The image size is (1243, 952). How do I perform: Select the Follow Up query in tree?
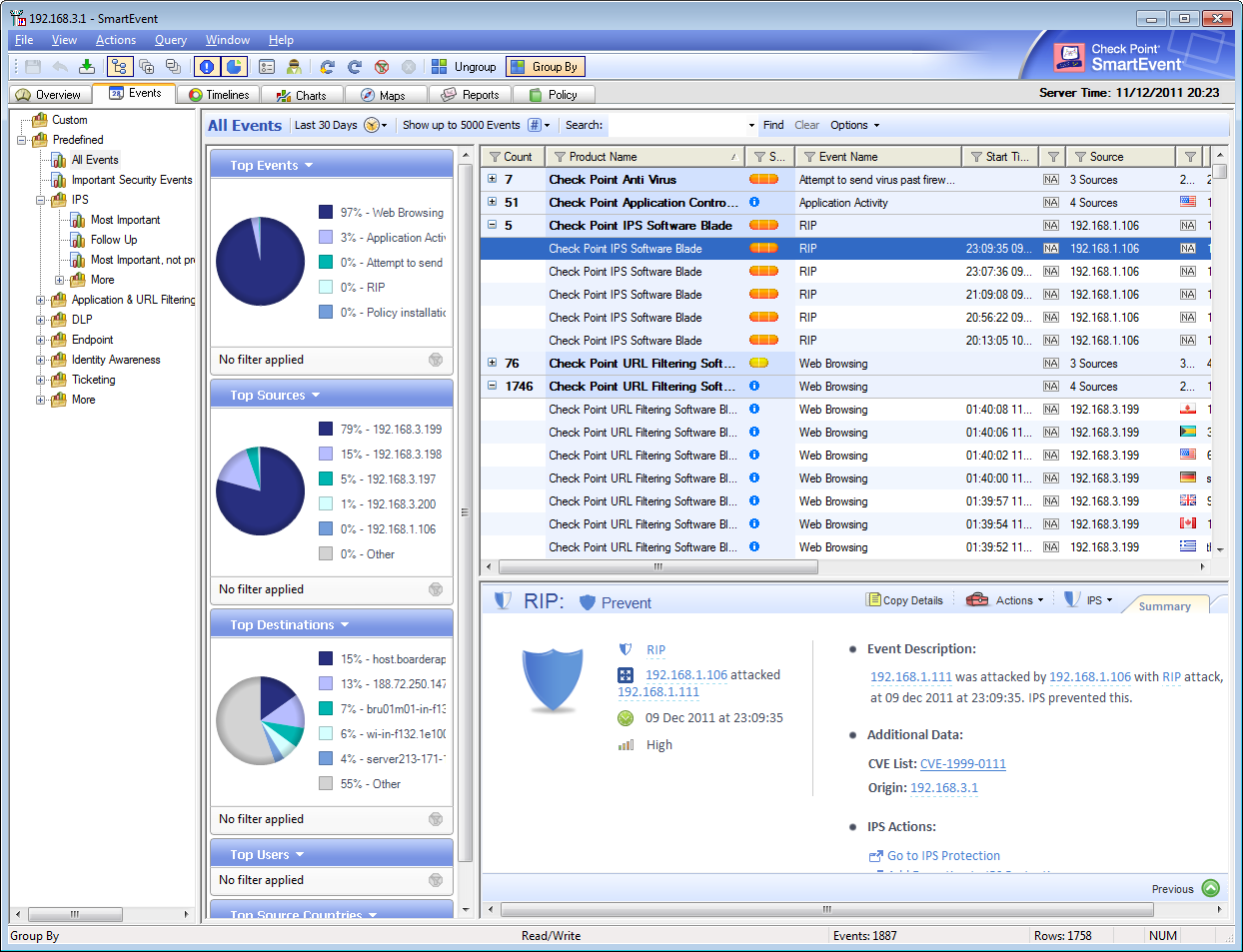(x=114, y=240)
